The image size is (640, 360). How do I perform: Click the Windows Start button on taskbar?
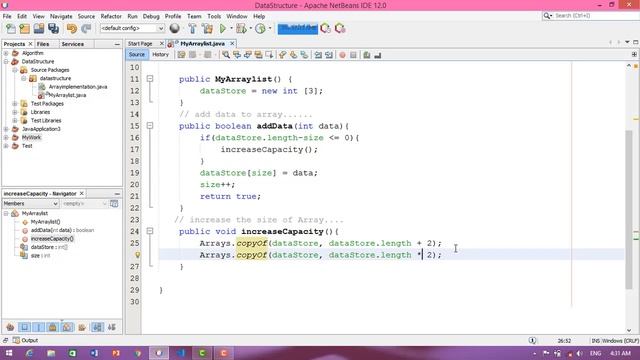(9, 353)
